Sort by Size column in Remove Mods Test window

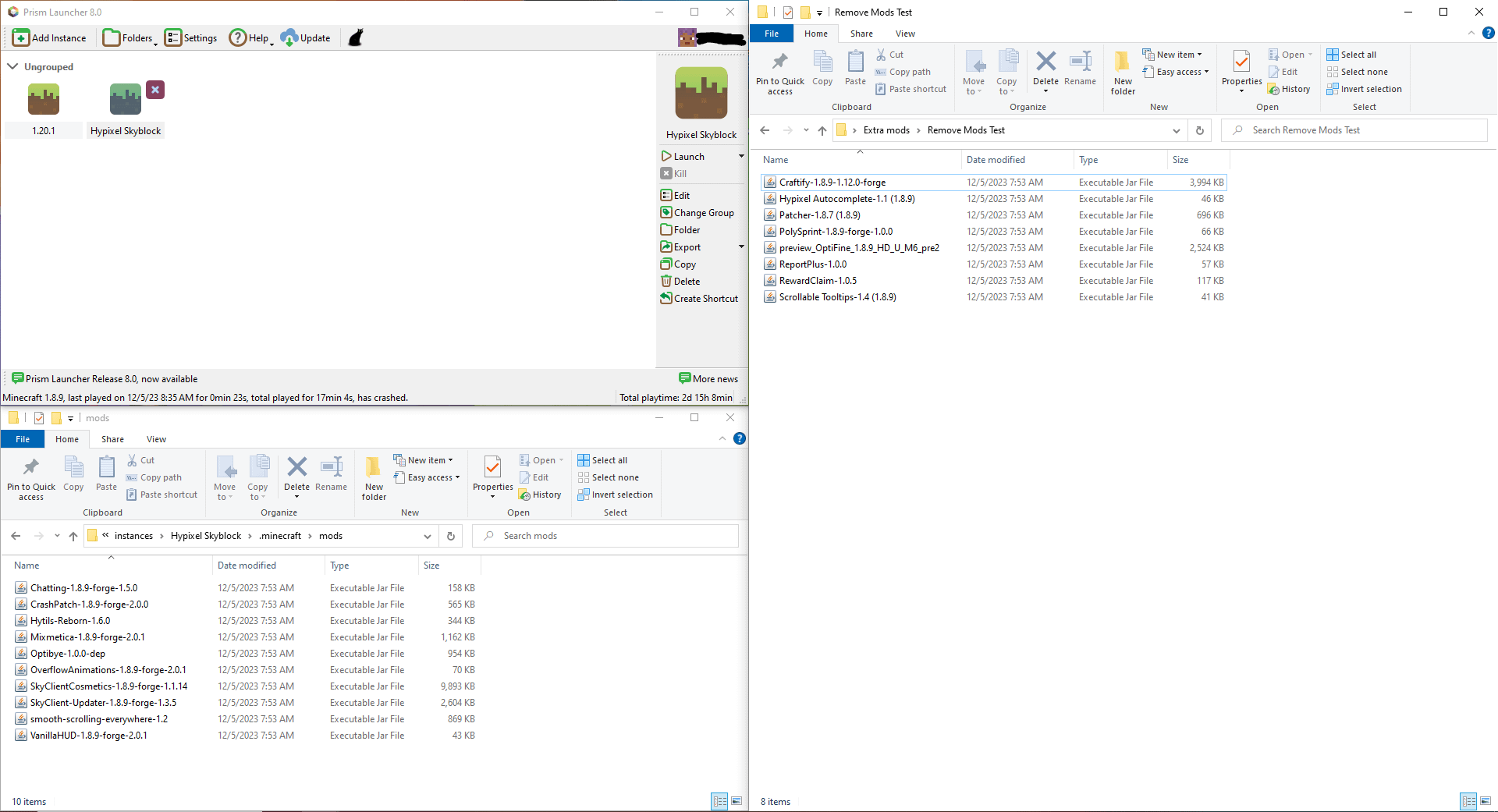pyautogui.click(x=1198, y=160)
